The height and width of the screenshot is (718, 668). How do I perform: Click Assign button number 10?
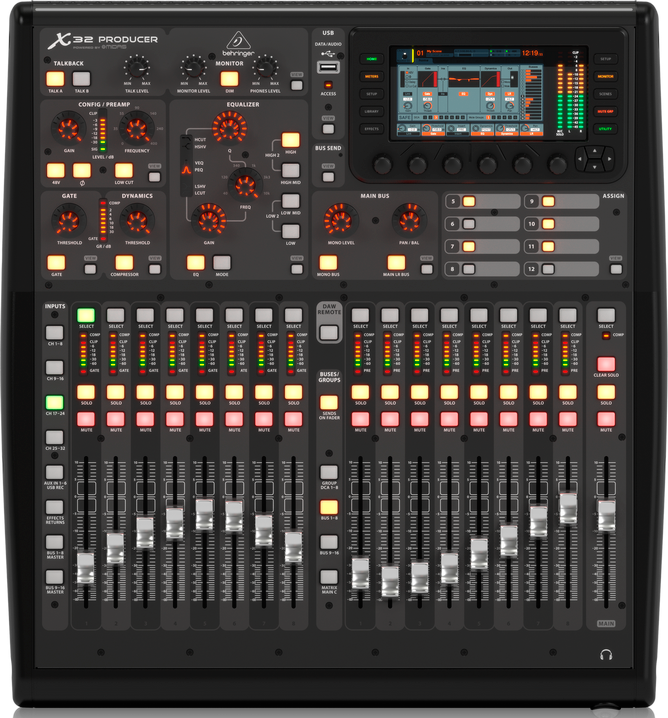548,224
